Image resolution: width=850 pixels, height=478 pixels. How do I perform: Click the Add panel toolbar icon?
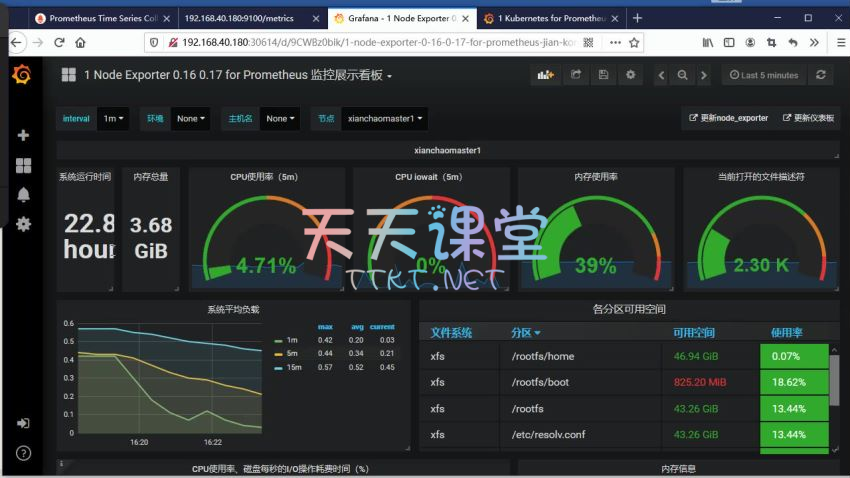pos(546,75)
